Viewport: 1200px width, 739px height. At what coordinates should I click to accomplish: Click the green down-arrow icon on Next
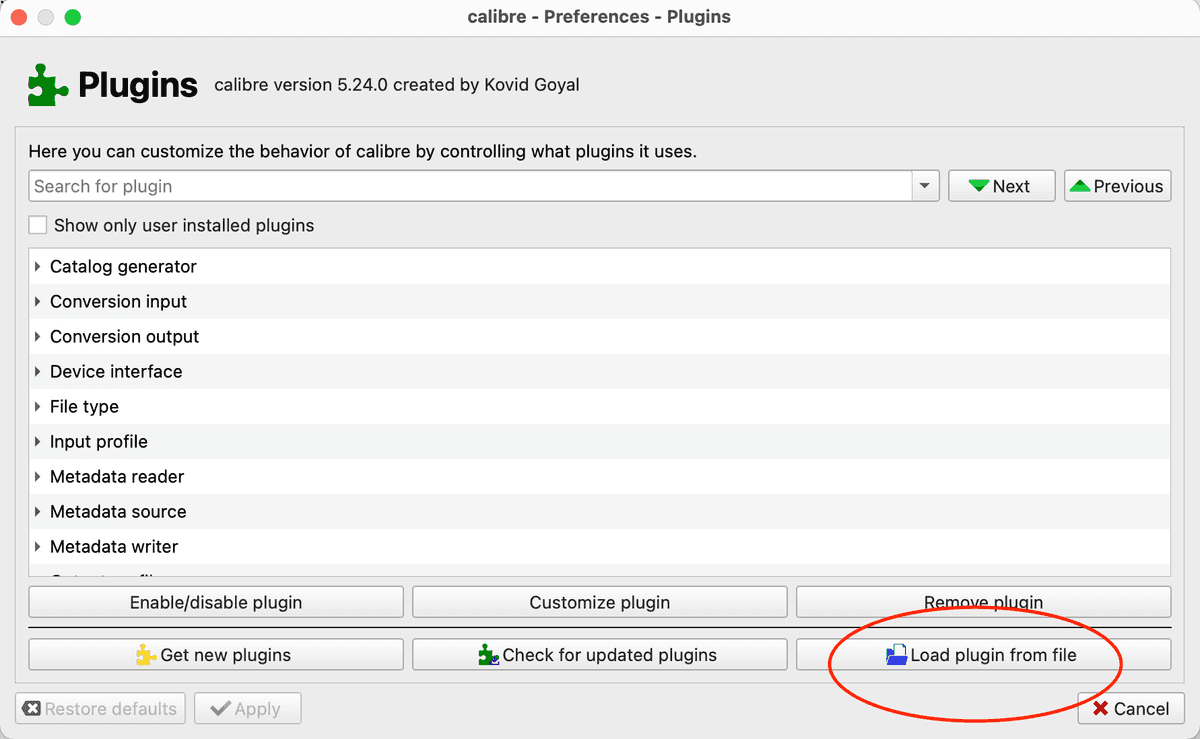977,185
